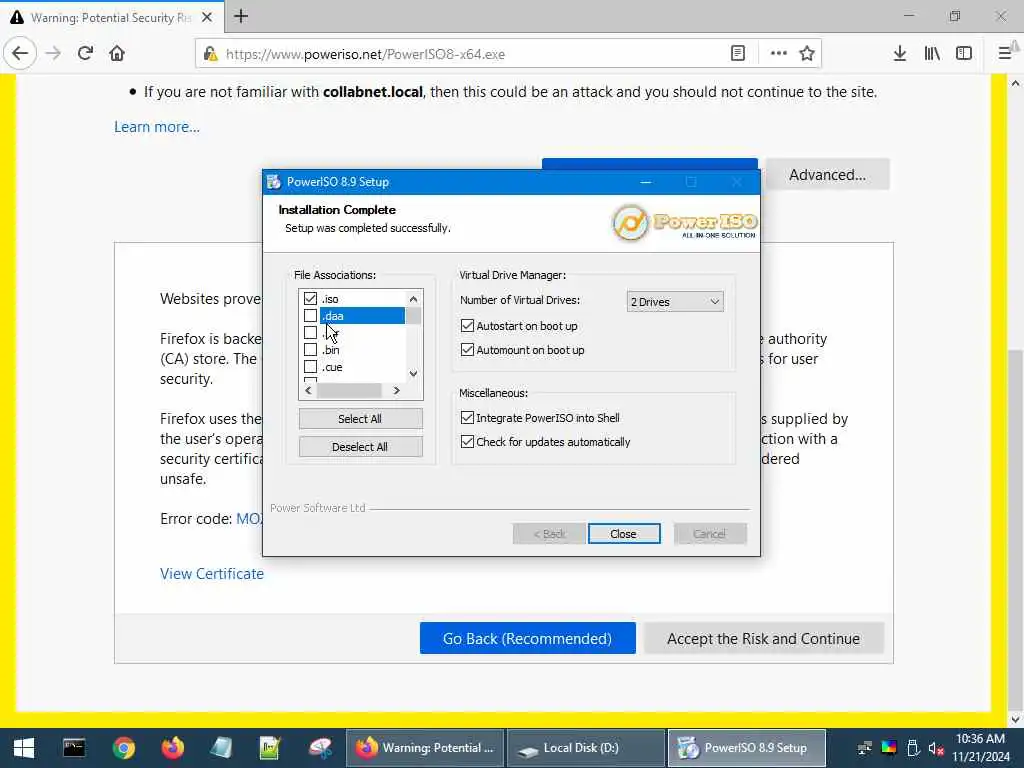Click Accept the Risk and Continue

[x=763, y=638]
